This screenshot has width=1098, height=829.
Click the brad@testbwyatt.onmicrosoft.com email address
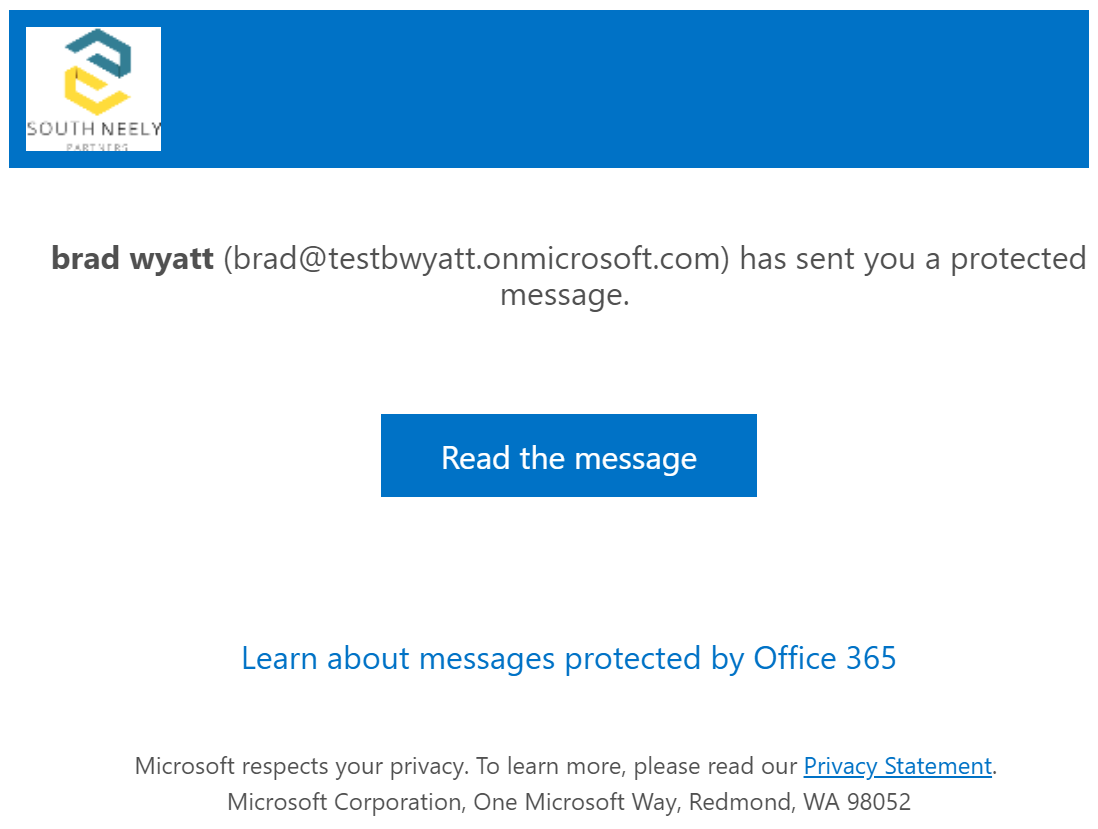point(476,258)
